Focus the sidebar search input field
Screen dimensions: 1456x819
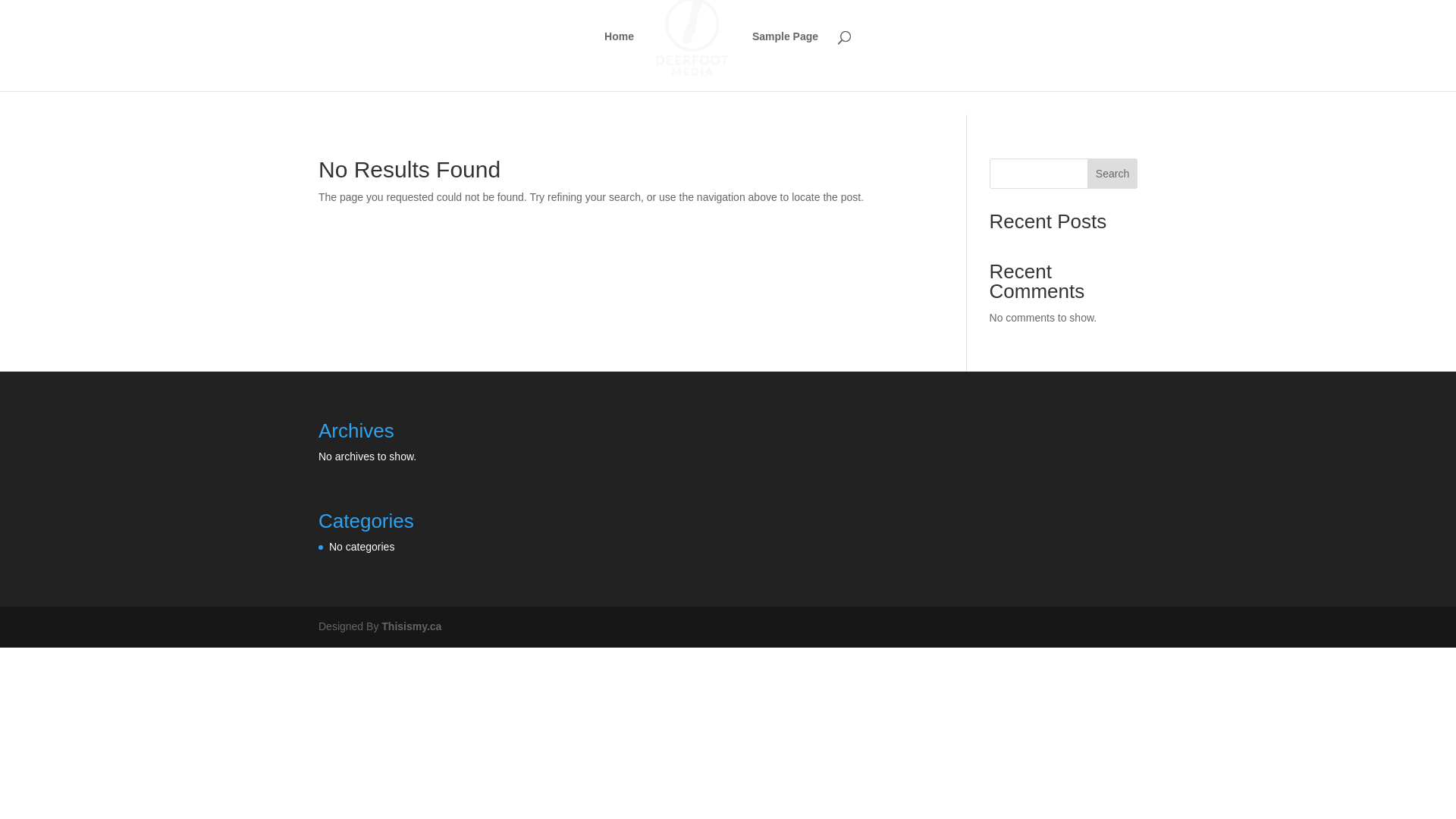(1038, 174)
